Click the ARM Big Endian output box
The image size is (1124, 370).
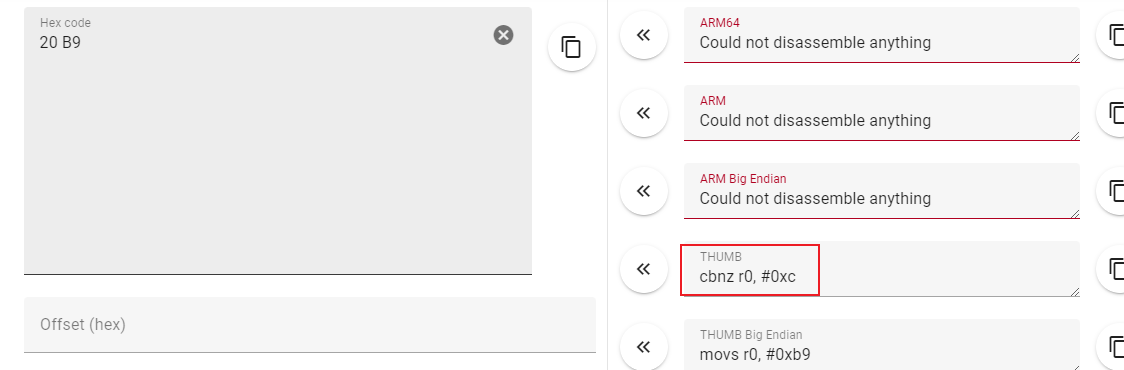pos(882,191)
